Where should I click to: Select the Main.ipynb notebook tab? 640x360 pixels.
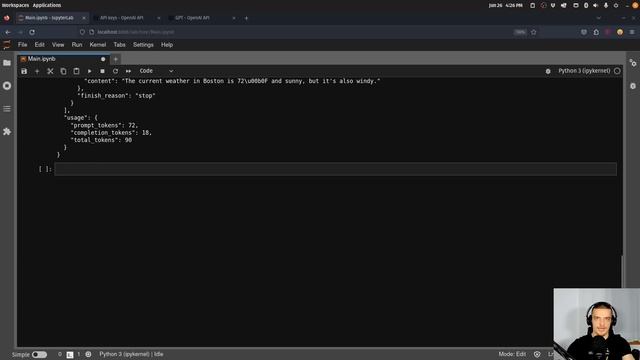pyautogui.click(x=63, y=59)
